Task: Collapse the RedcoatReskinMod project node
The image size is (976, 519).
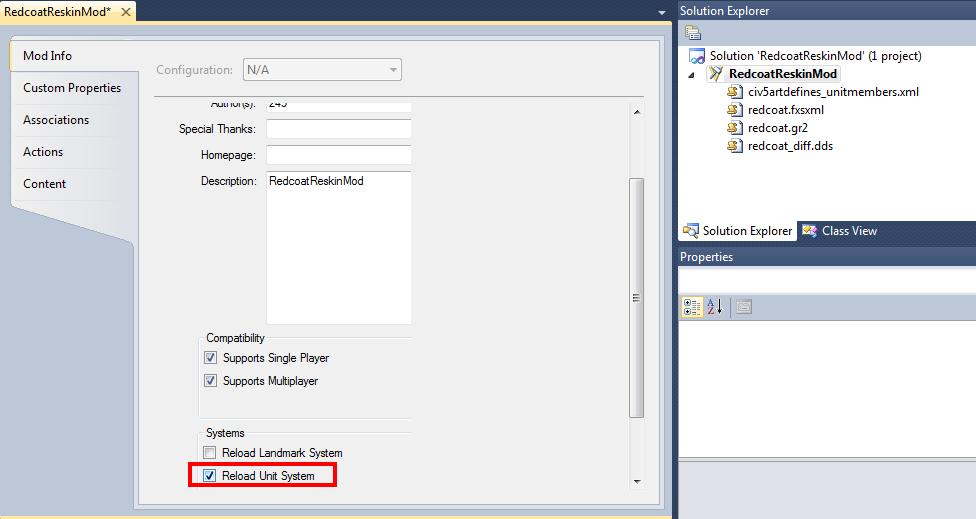Action: point(692,75)
